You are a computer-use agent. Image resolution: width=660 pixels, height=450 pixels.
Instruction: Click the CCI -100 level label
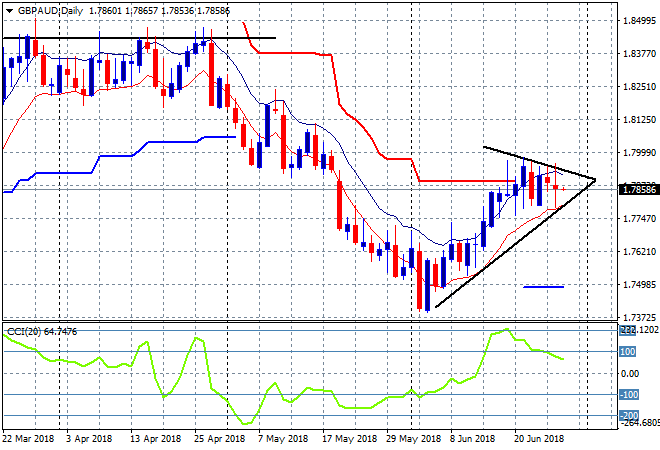[629, 395]
